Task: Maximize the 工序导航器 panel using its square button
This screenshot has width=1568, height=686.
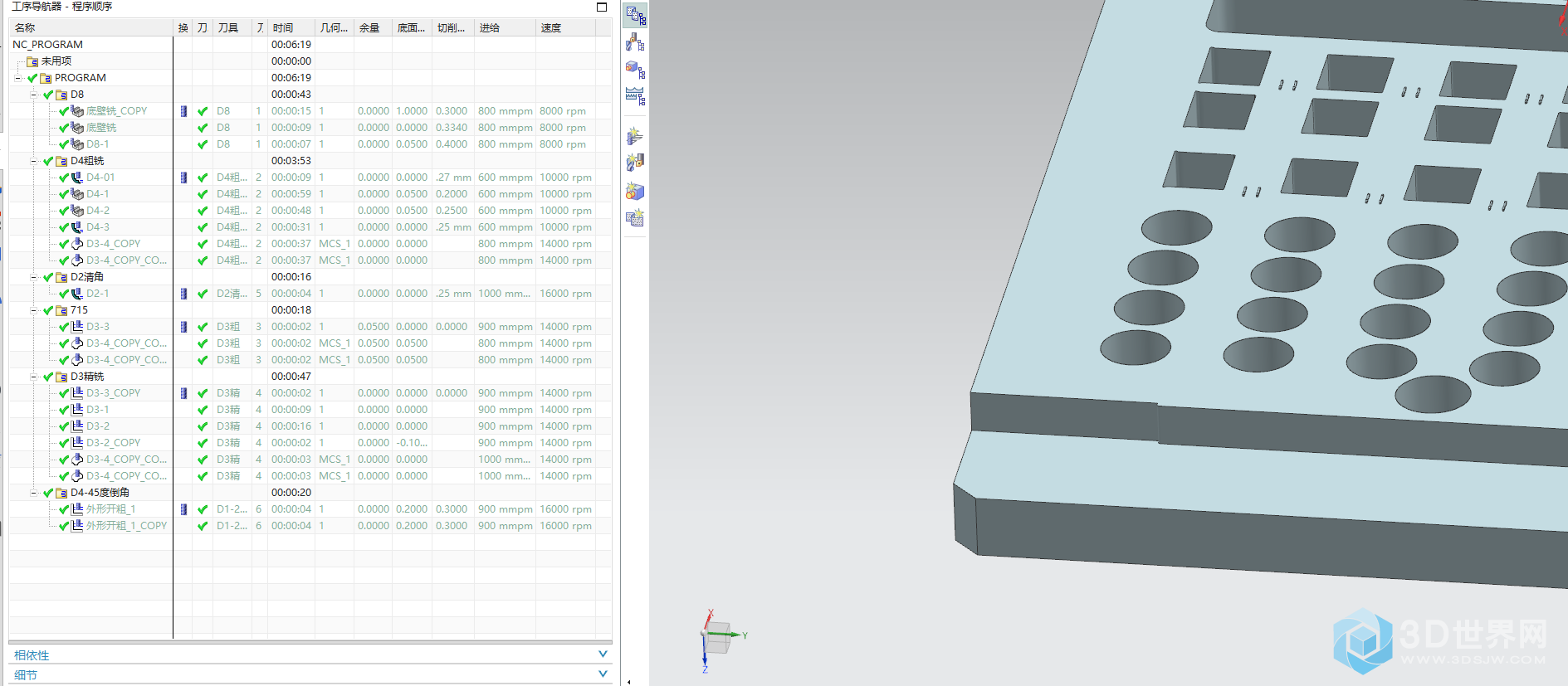Action: [x=602, y=7]
